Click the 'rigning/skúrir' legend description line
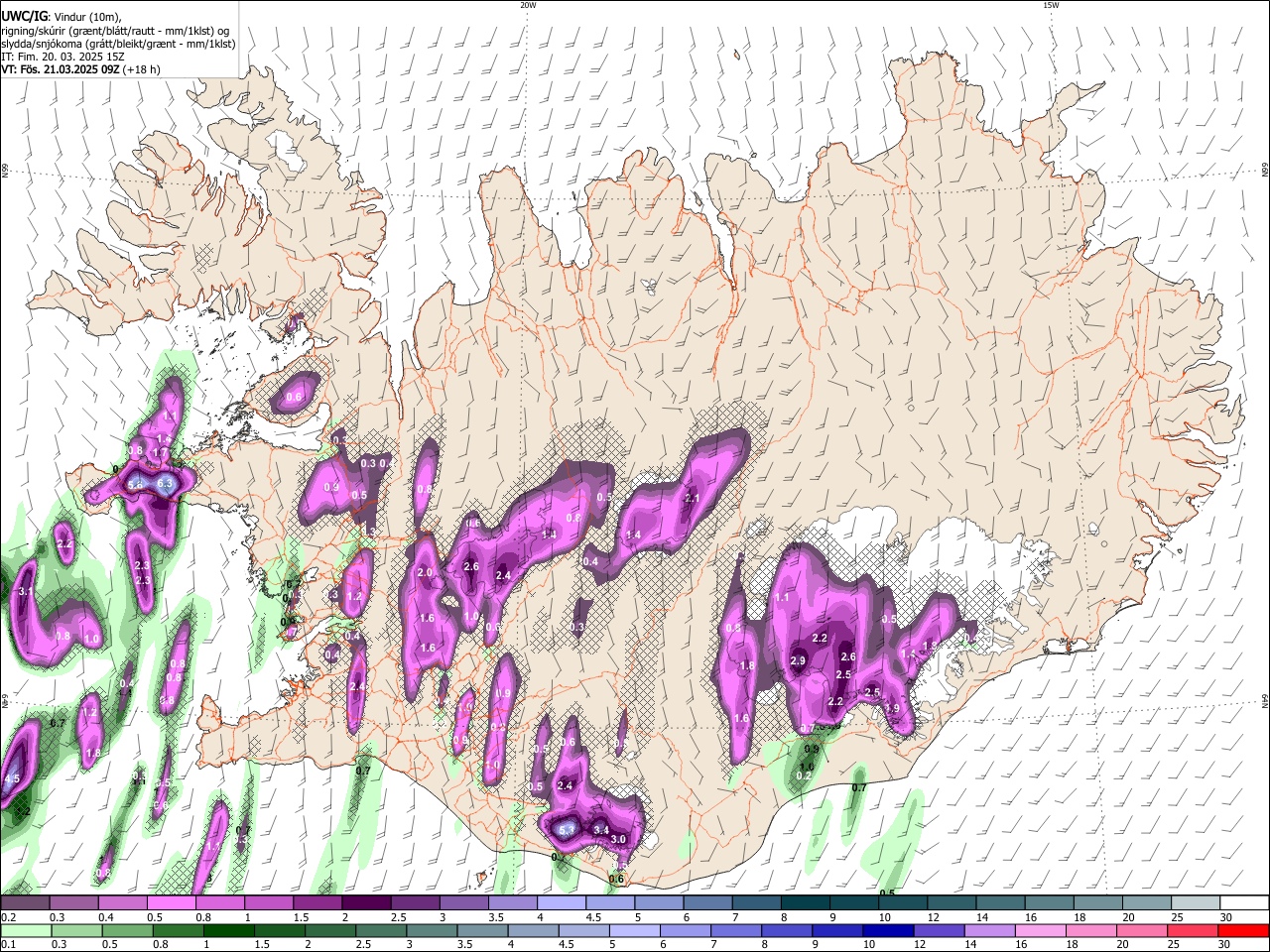The height and width of the screenshot is (952, 1270). pos(115,31)
